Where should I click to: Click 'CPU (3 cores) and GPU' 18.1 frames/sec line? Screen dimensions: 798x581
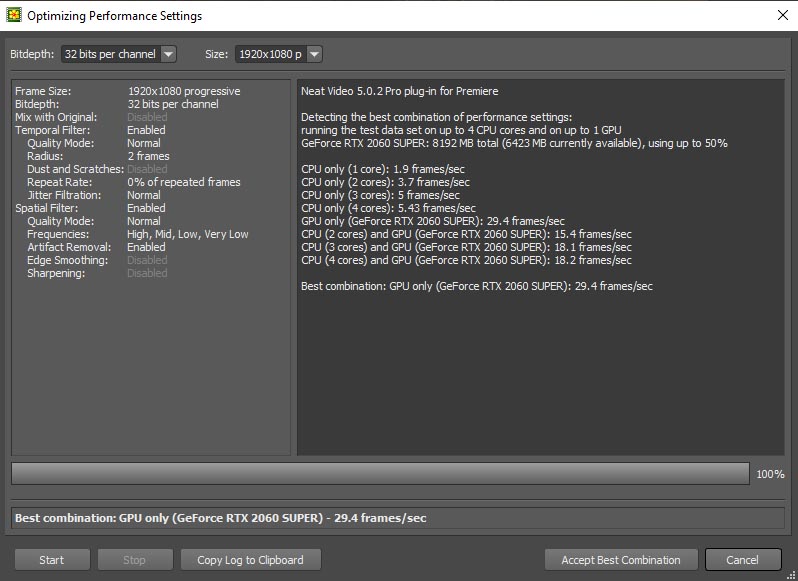tap(466, 247)
